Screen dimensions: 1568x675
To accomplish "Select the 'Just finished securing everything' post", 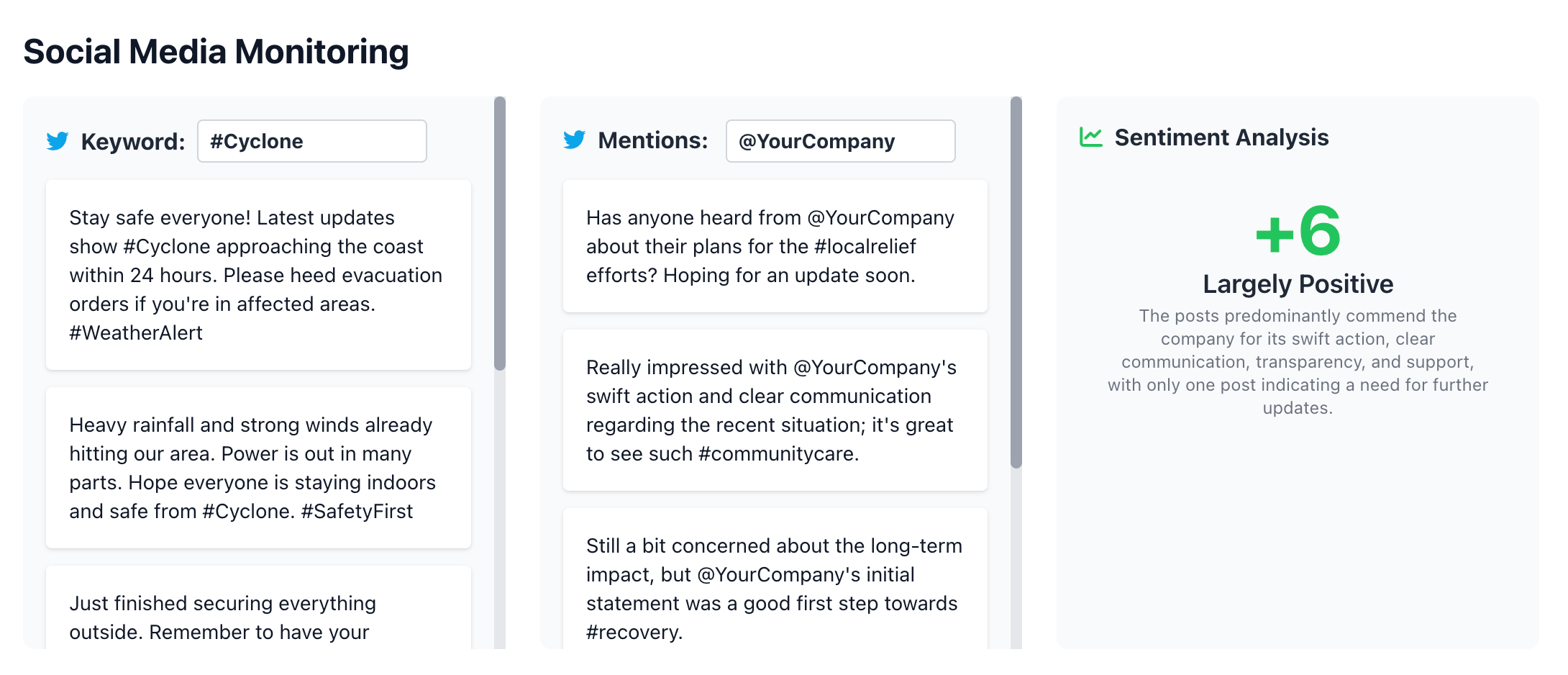I will point(259,607).
